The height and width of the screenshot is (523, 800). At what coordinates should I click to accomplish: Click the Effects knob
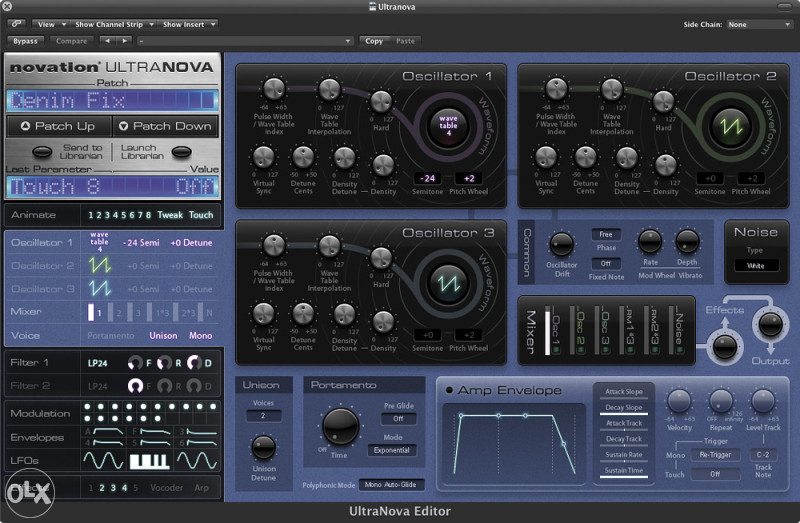coord(724,347)
